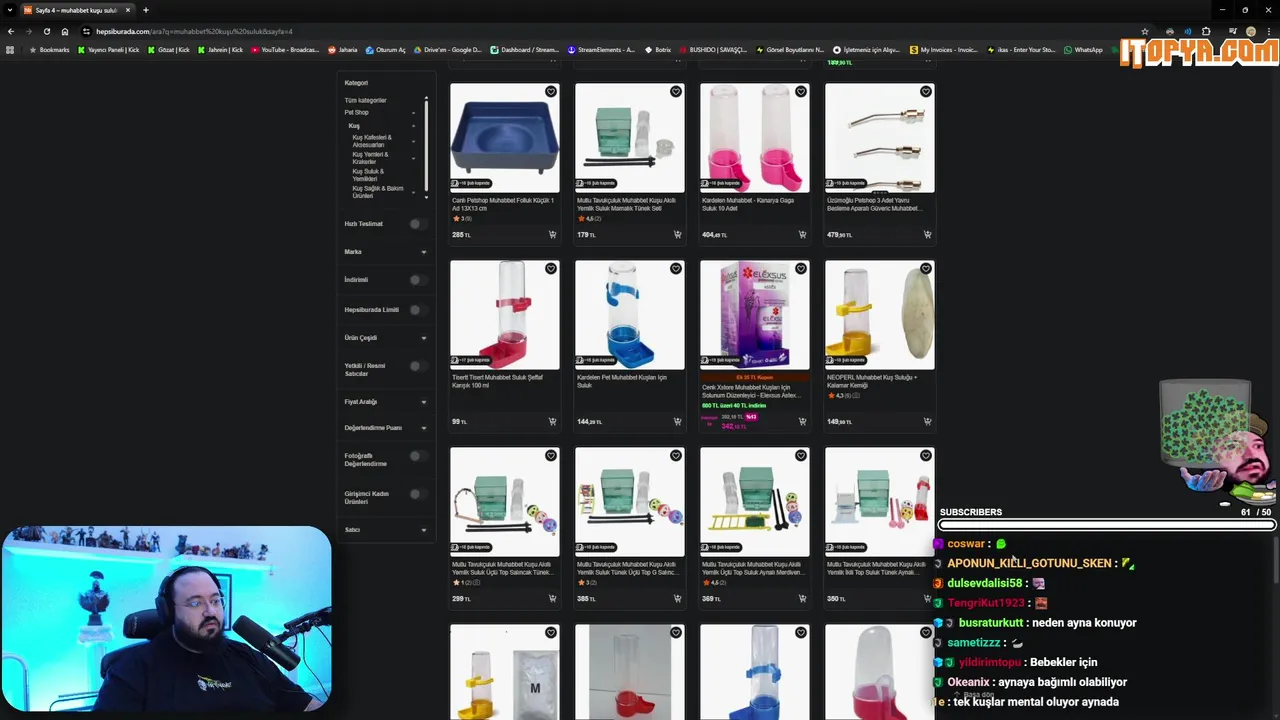Select Tüm kategoriler link
This screenshot has width=1280, height=720.
pyautogui.click(x=366, y=100)
